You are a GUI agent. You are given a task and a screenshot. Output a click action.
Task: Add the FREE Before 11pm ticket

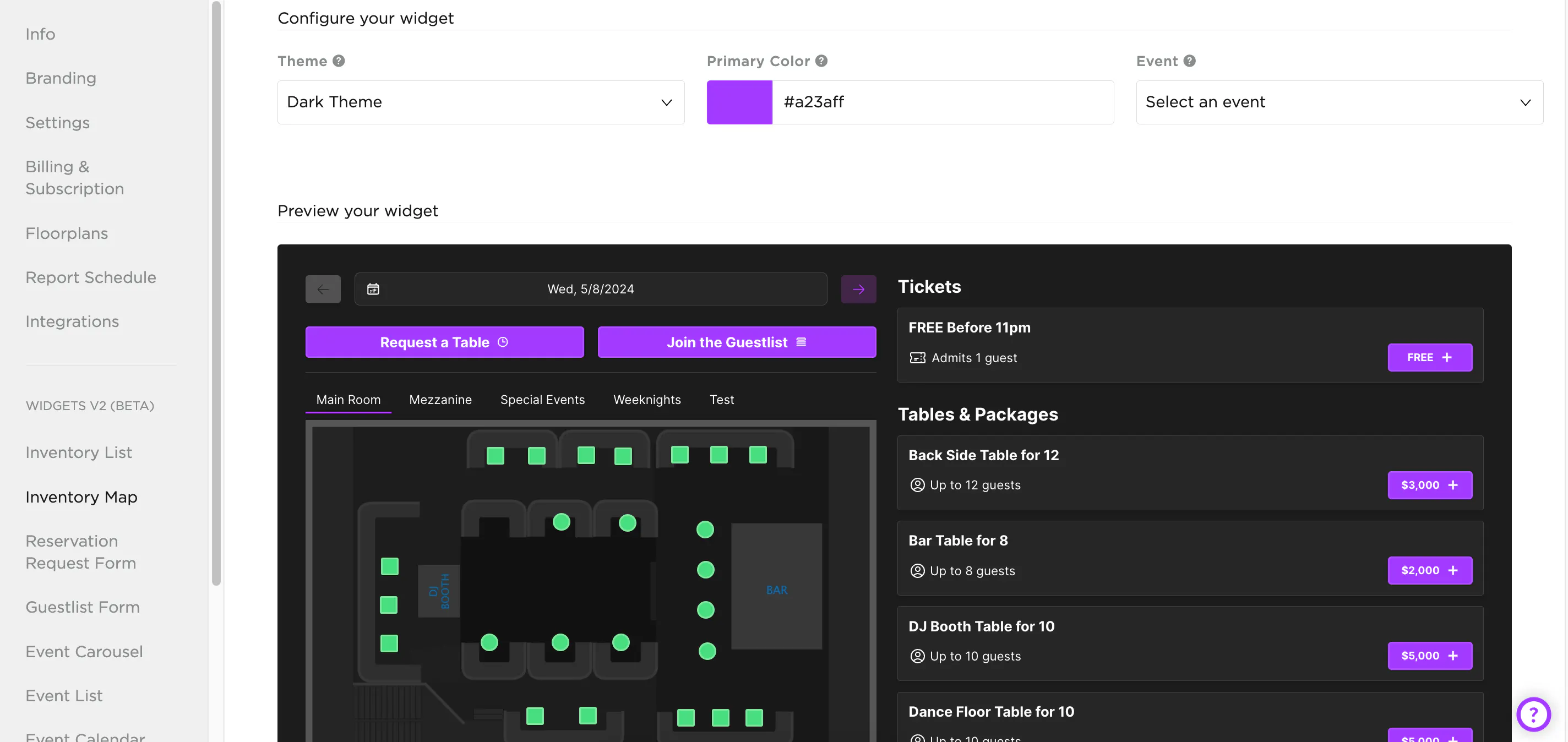click(1429, 357)
